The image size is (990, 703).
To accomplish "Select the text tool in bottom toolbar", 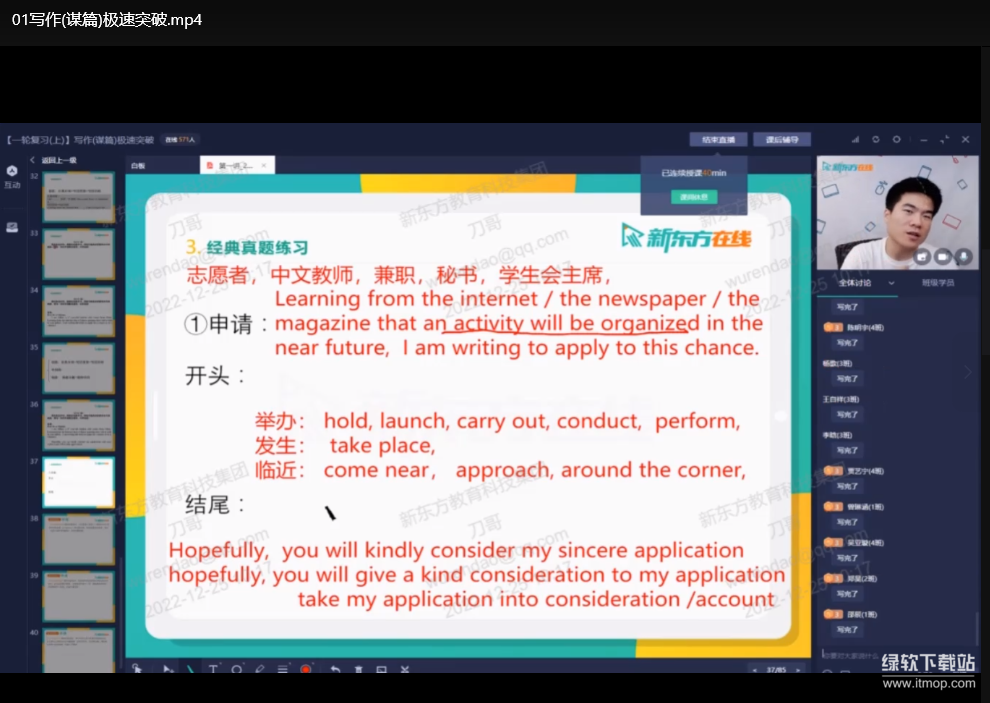I will 213,668.
